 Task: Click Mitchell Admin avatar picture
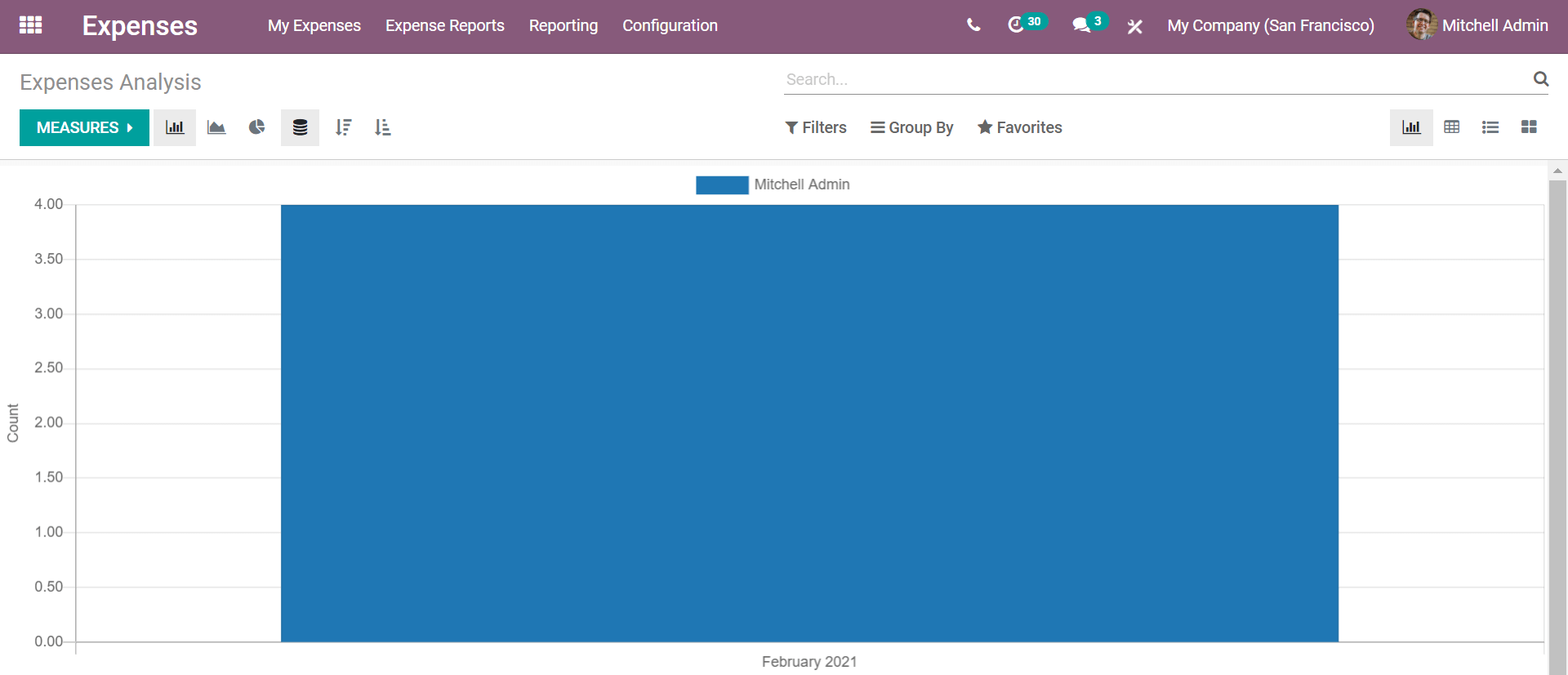pyautogui.click(x=1421, y=25)
